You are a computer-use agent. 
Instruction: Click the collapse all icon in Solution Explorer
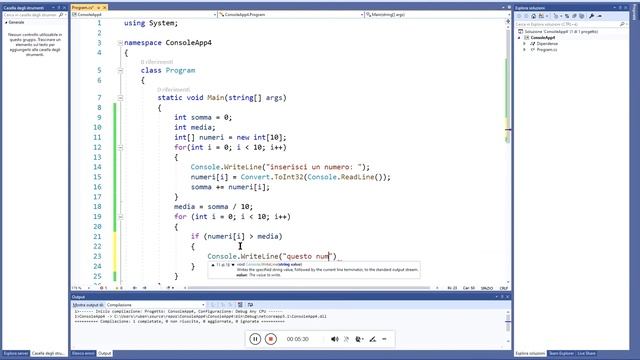click(574, 16)
